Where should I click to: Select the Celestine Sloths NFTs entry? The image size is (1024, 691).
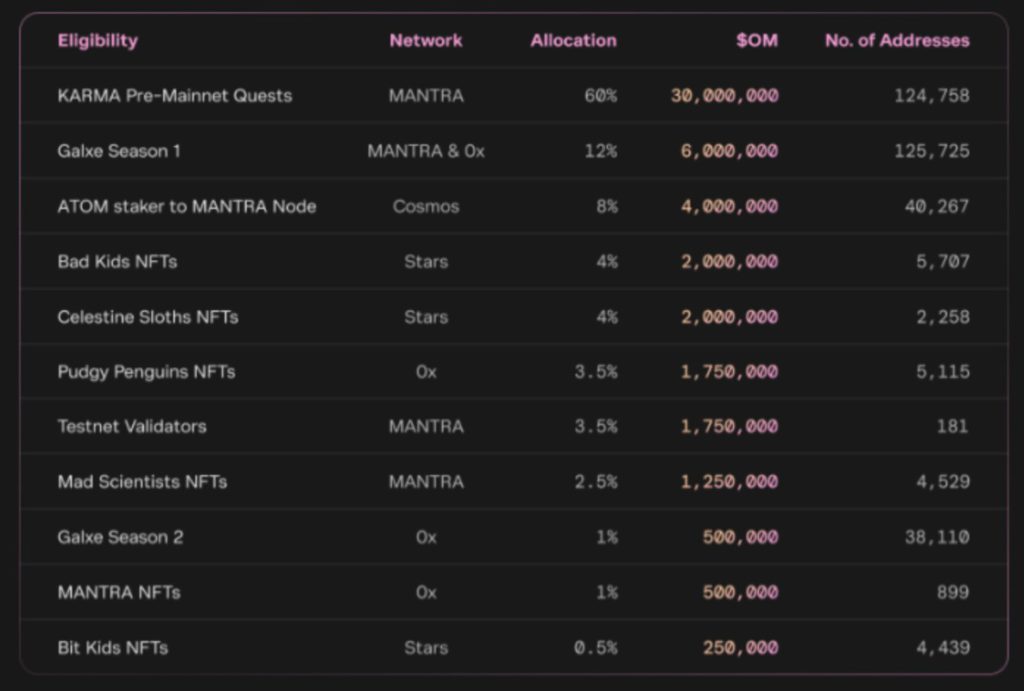tap(148, 317)
